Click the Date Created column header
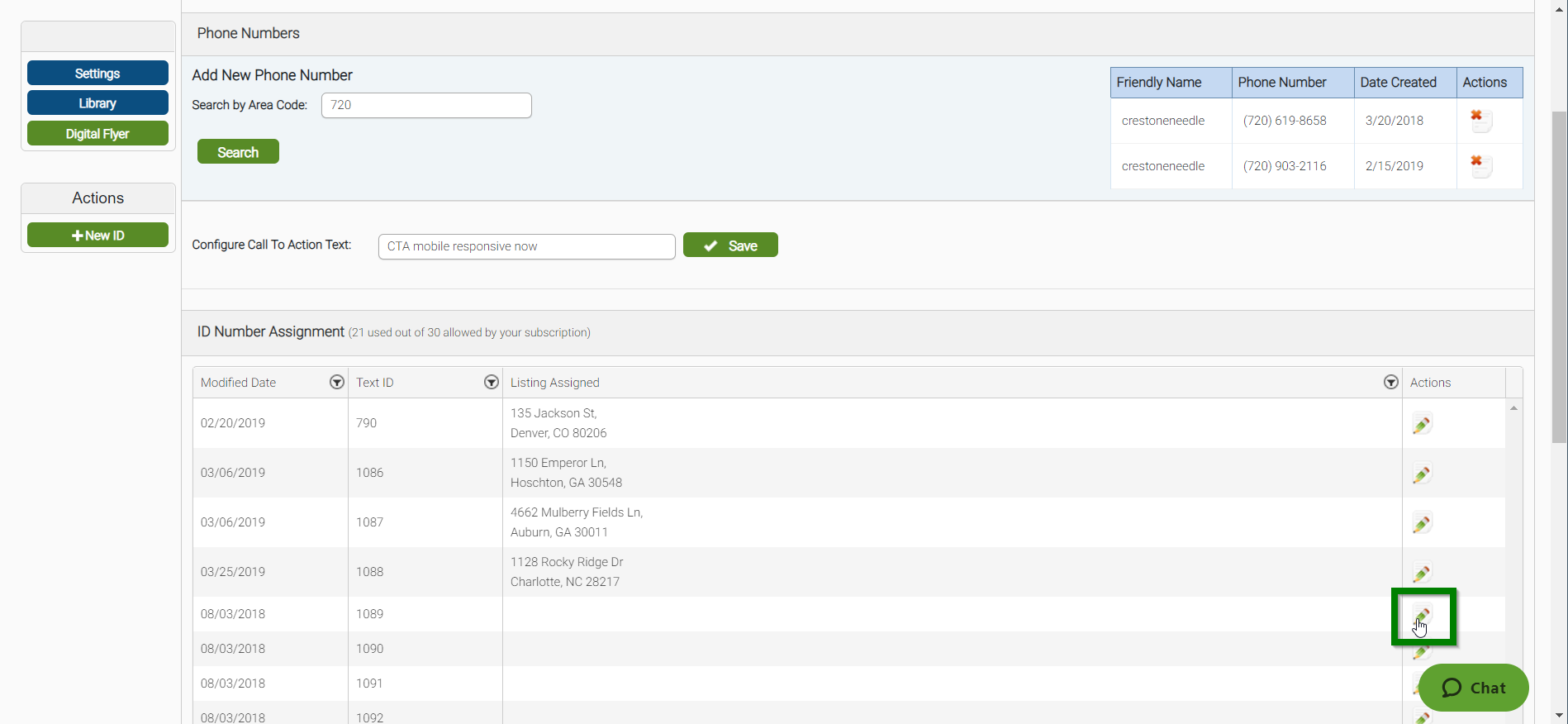This screenshot has height=724, width=1568. pyautogui.click(x=1405, y=83)
